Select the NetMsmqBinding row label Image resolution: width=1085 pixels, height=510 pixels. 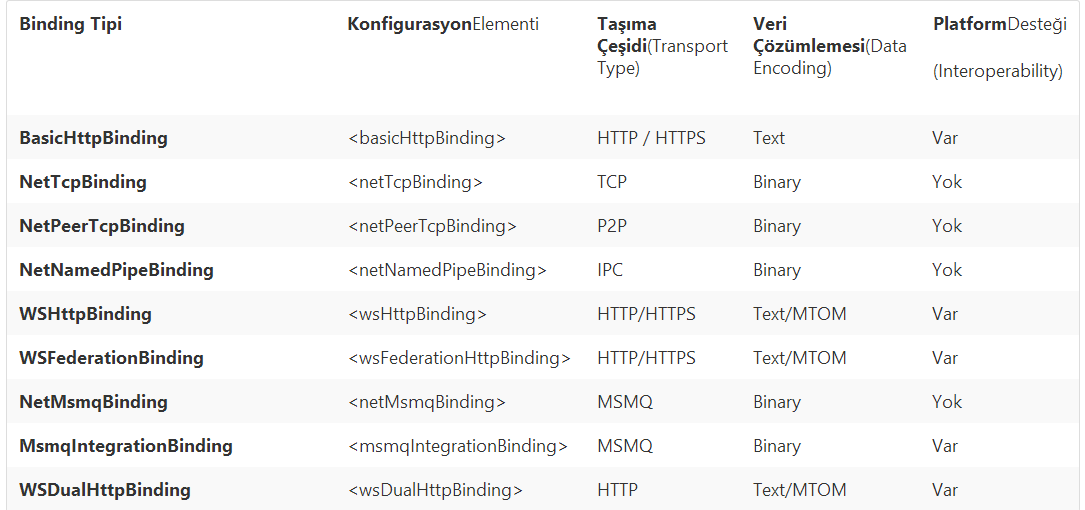pos(93,402)
